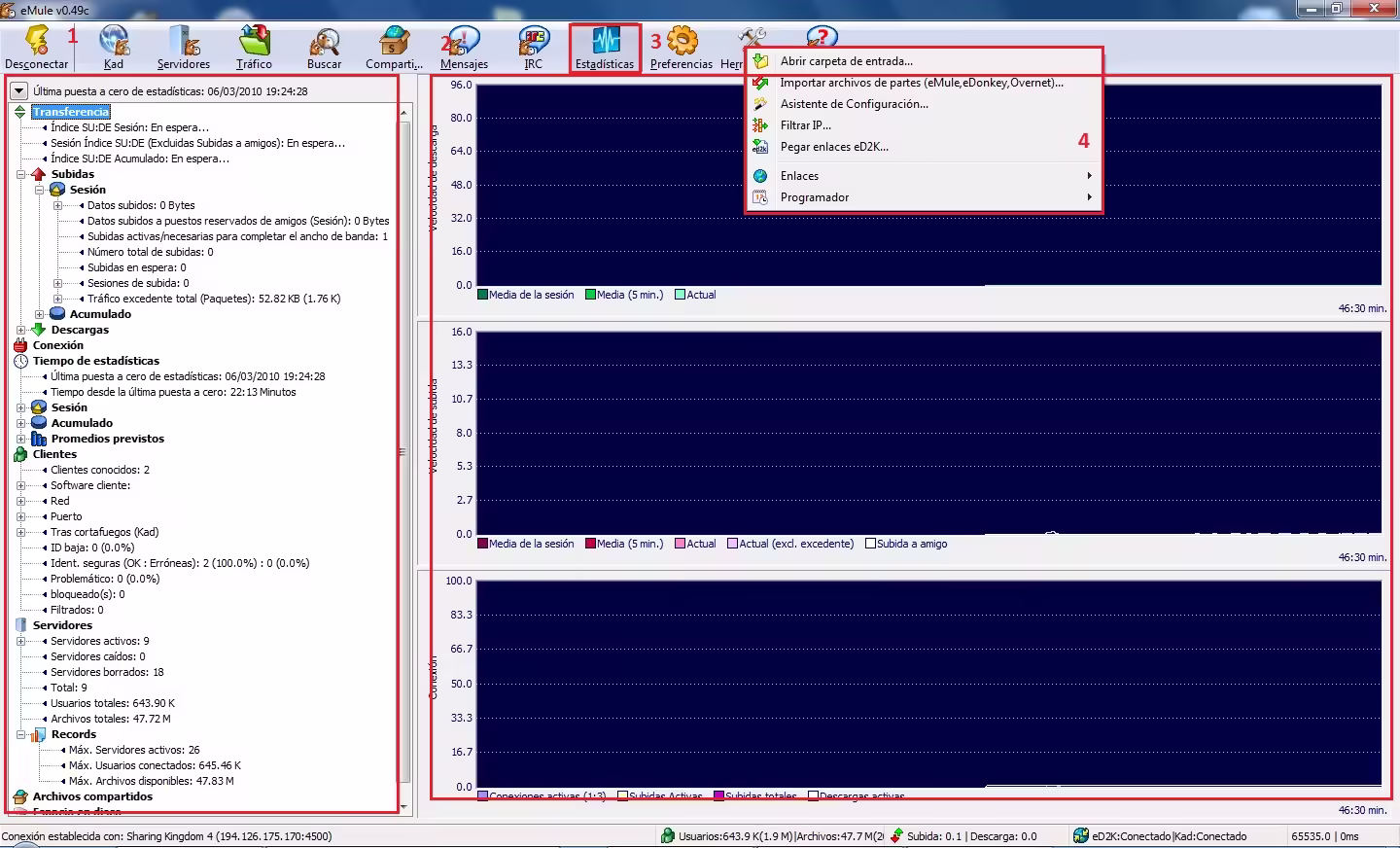This screenshot has width=1400, height=848.
Task: Select the Clientes tree item
Action: tap(54, 454)
